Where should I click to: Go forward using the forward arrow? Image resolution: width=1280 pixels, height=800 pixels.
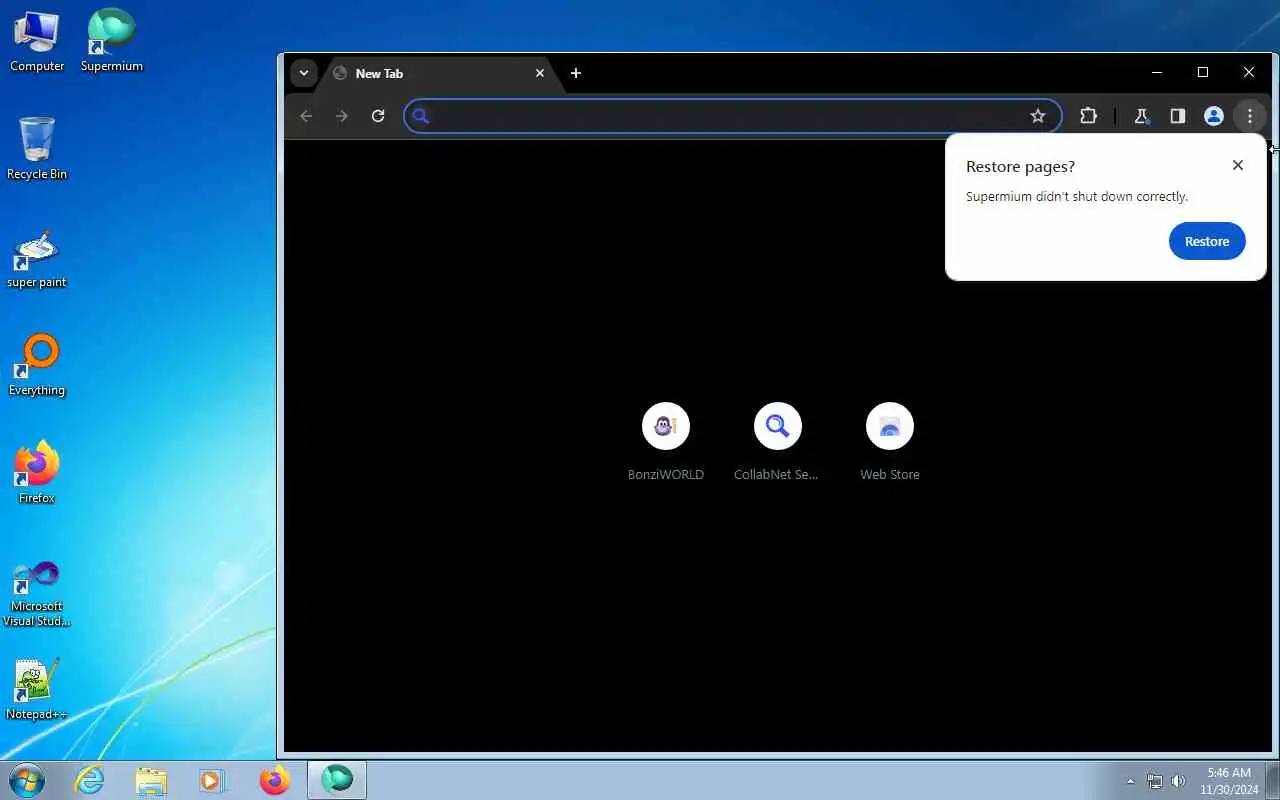(342, 116)
